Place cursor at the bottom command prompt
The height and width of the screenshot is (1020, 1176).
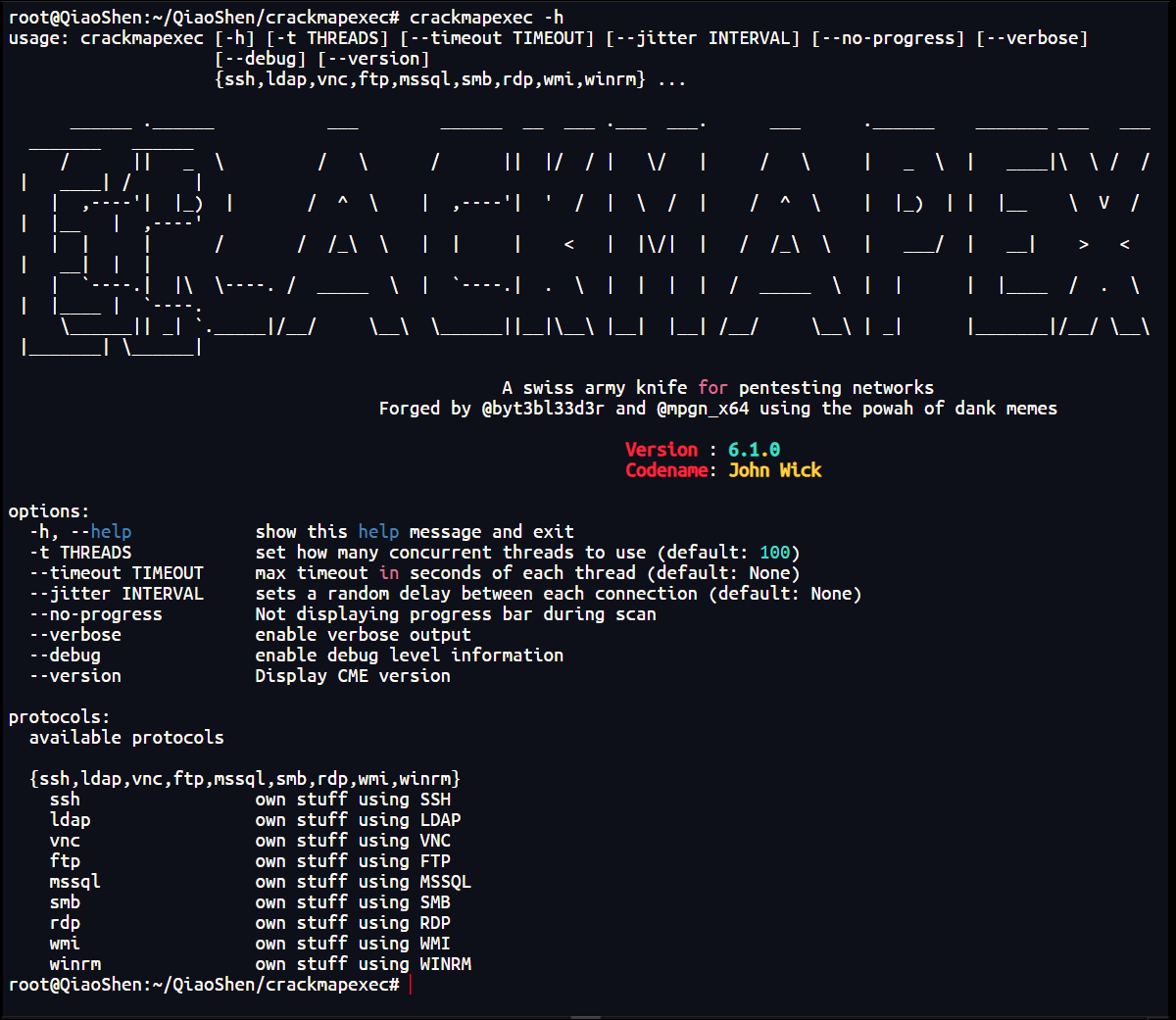(x=410, y=985)
